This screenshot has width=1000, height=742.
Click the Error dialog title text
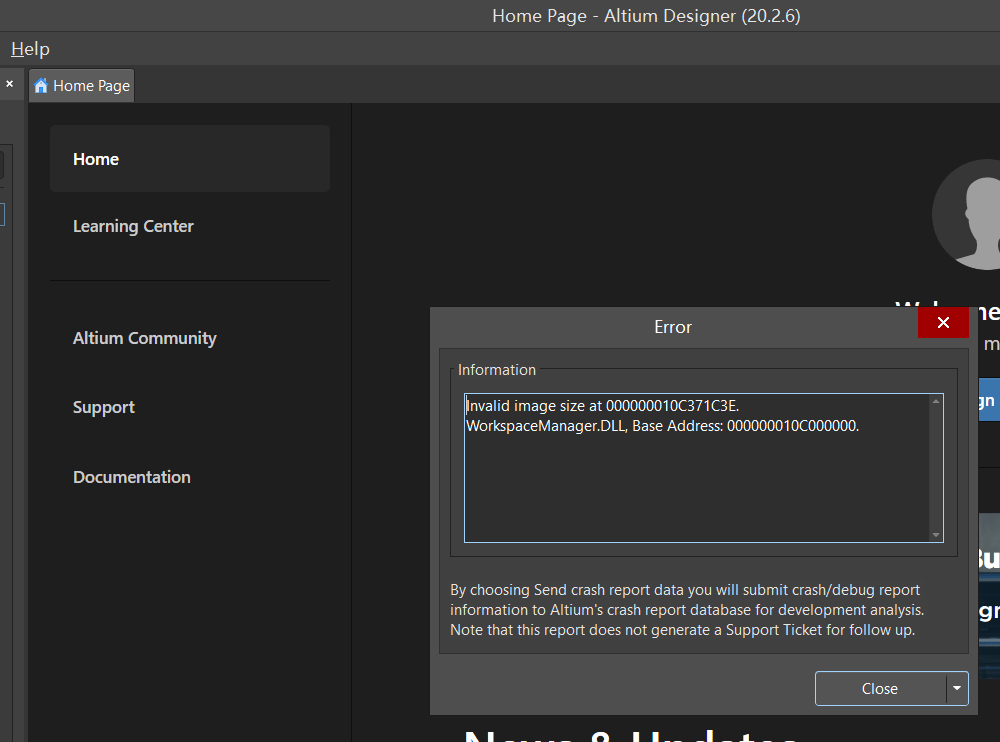click(673, 327)
